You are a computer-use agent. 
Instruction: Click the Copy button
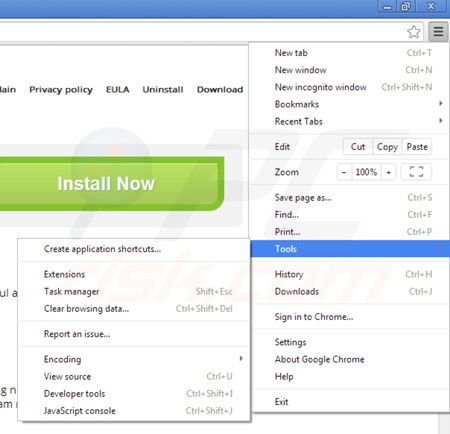click(x=387, y=147)
